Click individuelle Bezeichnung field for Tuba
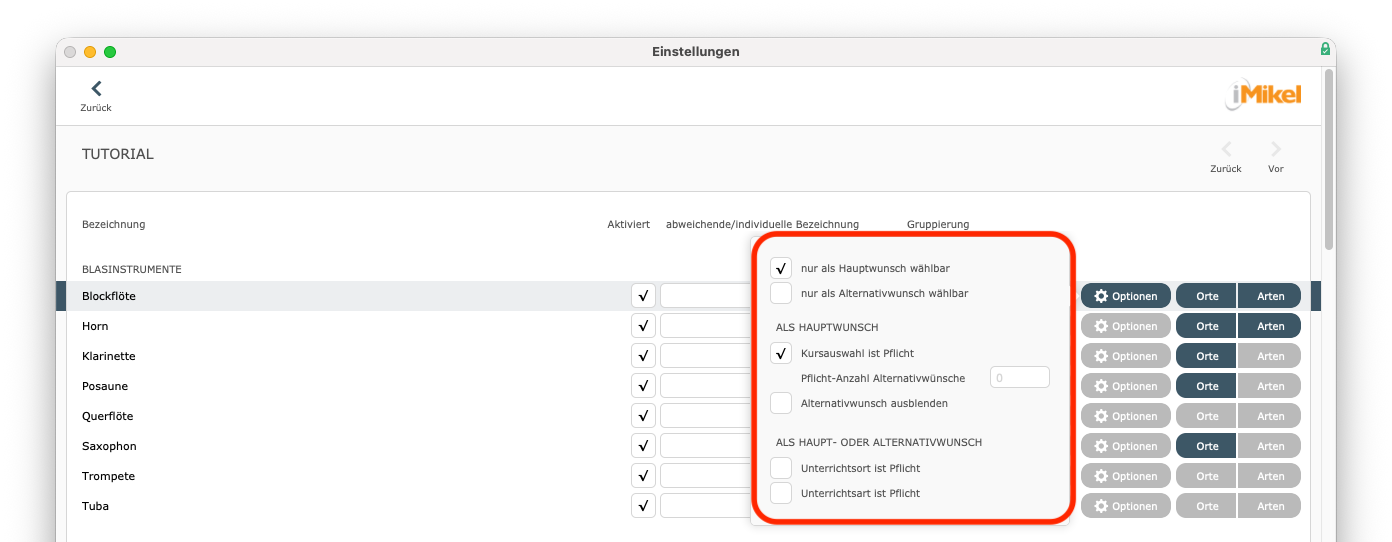The image size is (1392, 542). (x=705, y=506)
